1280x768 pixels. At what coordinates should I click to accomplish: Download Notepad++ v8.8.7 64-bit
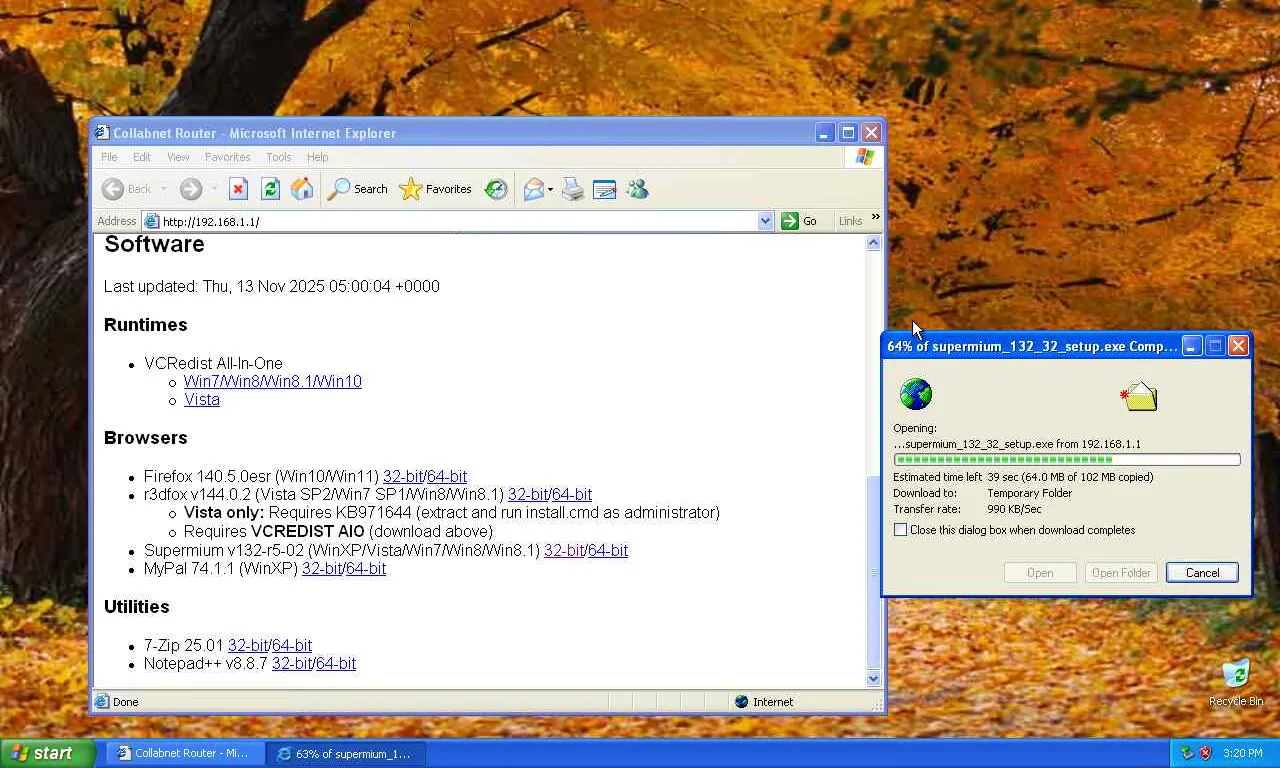coord(336,664)
